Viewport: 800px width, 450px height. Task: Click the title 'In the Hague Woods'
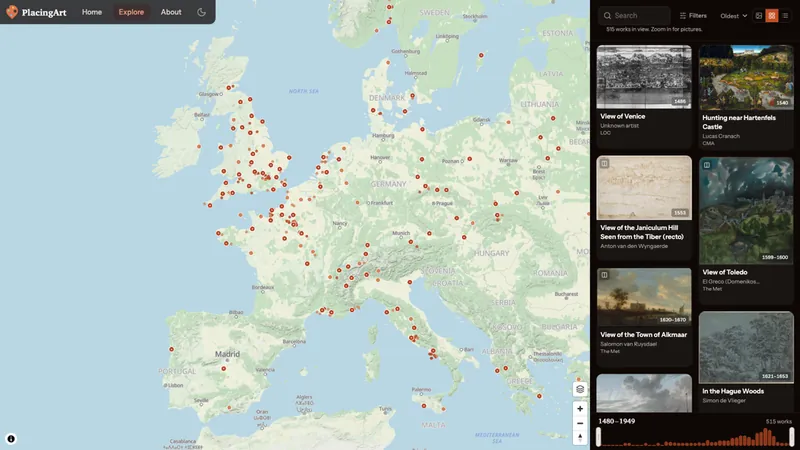[x=733, y=391]
